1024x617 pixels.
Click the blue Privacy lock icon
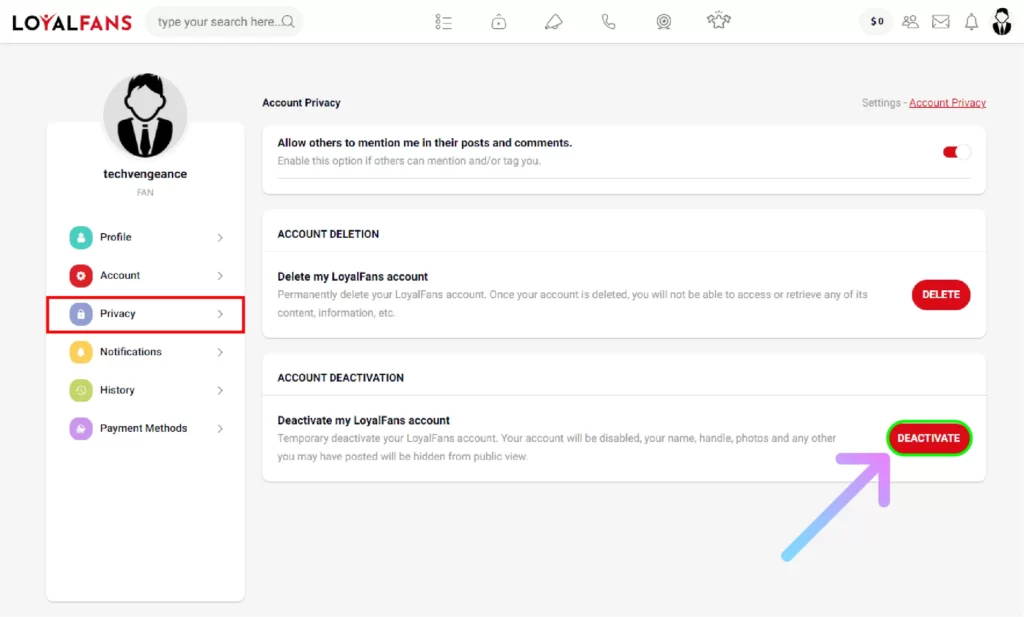[x=81, y=314]
